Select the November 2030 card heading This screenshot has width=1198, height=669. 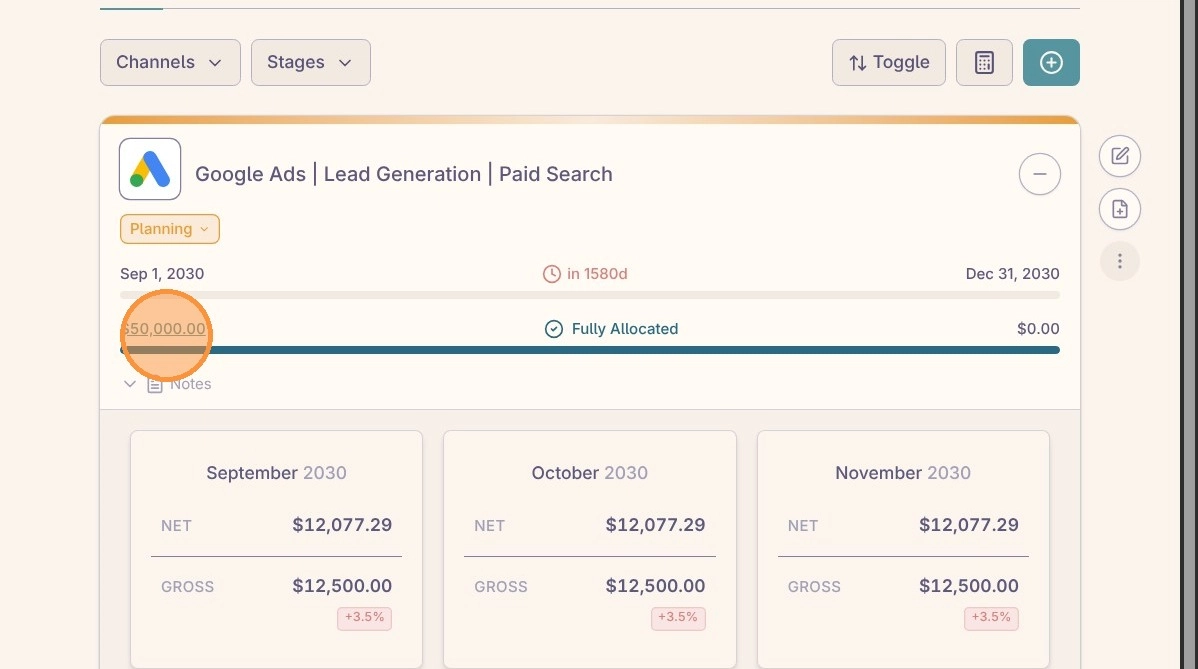coord(903,473)
